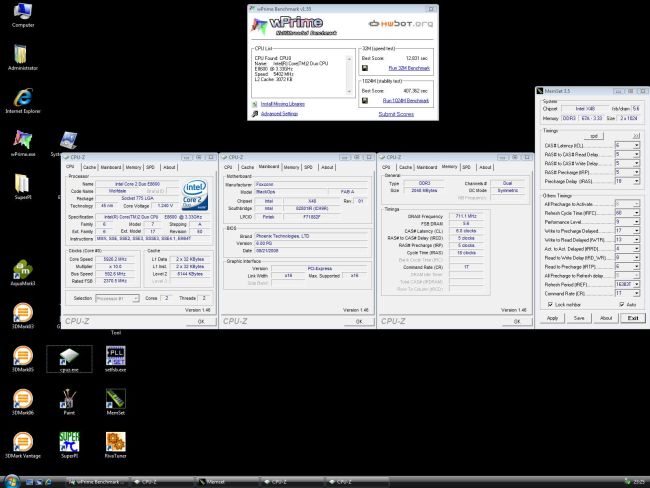
Task: Open the RAS# Precharge dropdown
Action: click(x=636, y=172)
